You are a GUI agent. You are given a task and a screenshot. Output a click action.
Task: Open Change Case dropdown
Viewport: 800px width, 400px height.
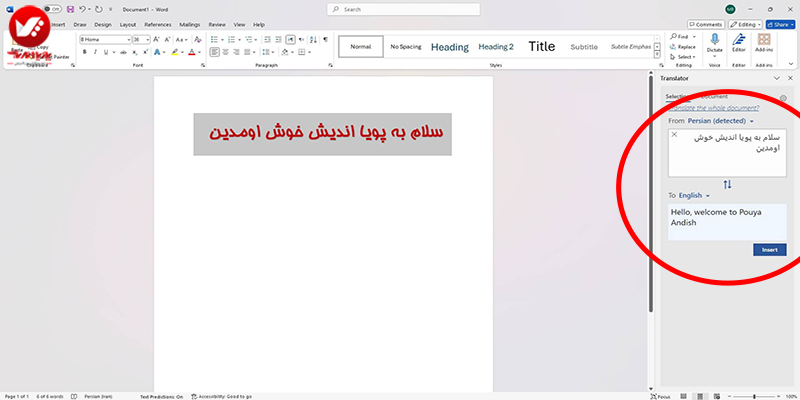(181, 39)
